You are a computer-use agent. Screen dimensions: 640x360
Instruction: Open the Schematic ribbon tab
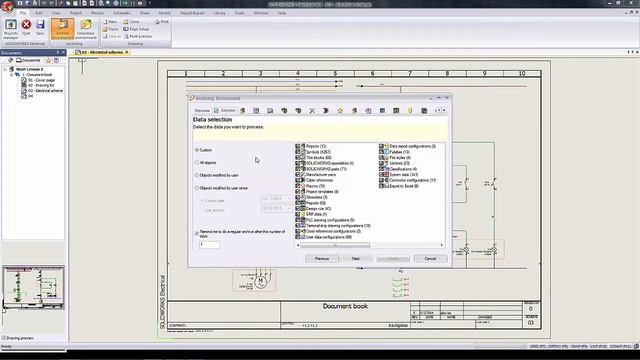122,13
